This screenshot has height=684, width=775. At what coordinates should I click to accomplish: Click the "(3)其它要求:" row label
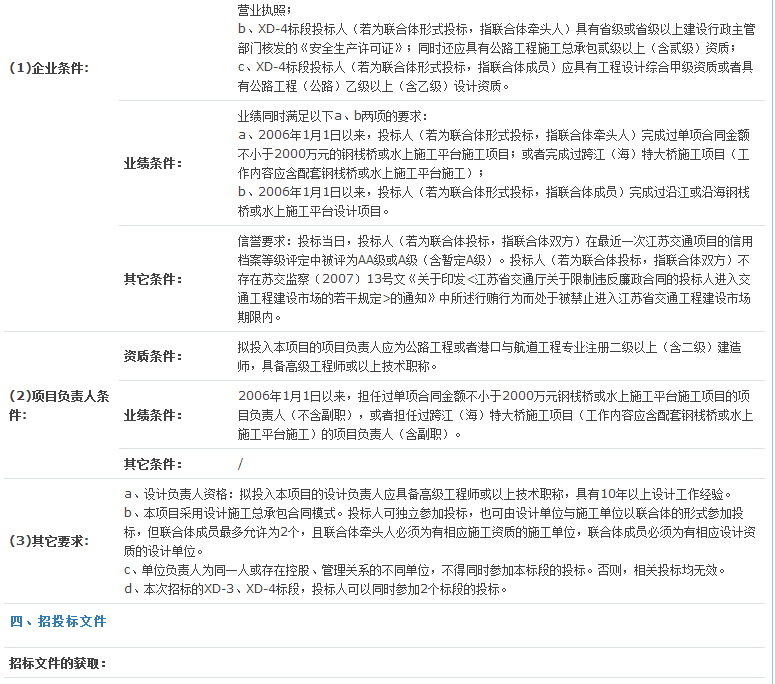(x=49, y=541)
